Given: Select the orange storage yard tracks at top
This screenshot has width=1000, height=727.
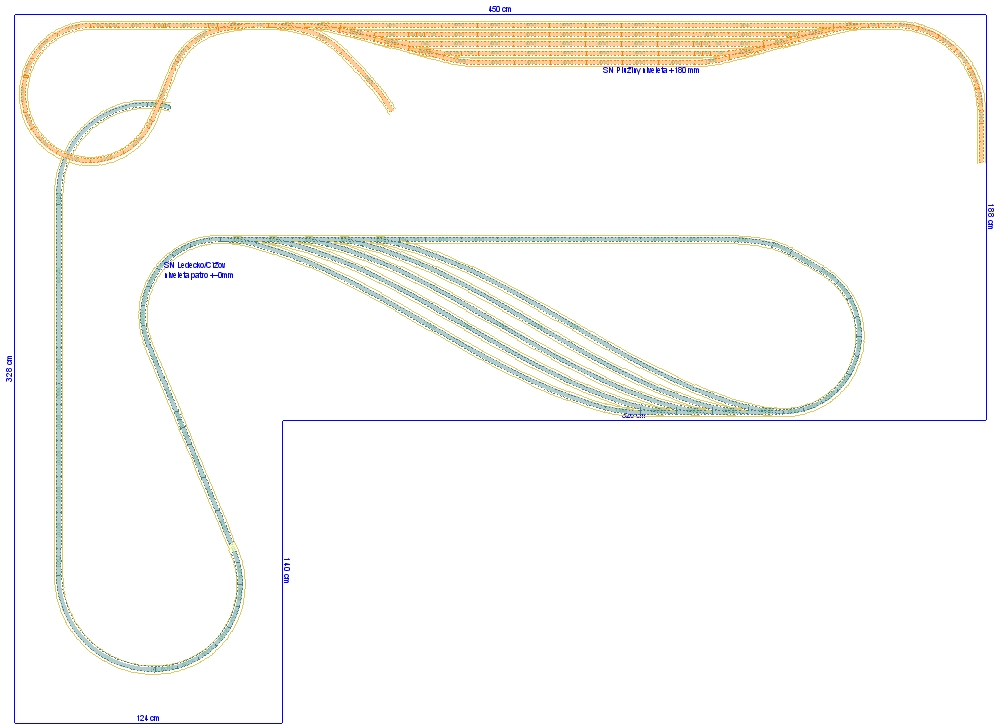Looking at the screenshot, I should coord(600,44).
